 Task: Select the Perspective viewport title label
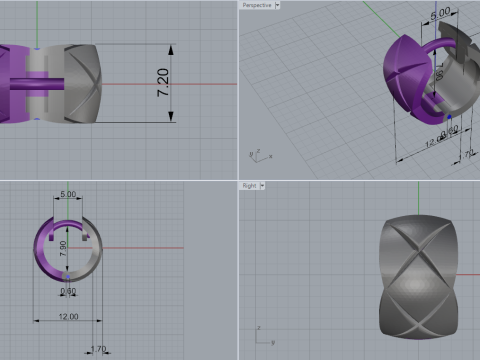point(256,5)
